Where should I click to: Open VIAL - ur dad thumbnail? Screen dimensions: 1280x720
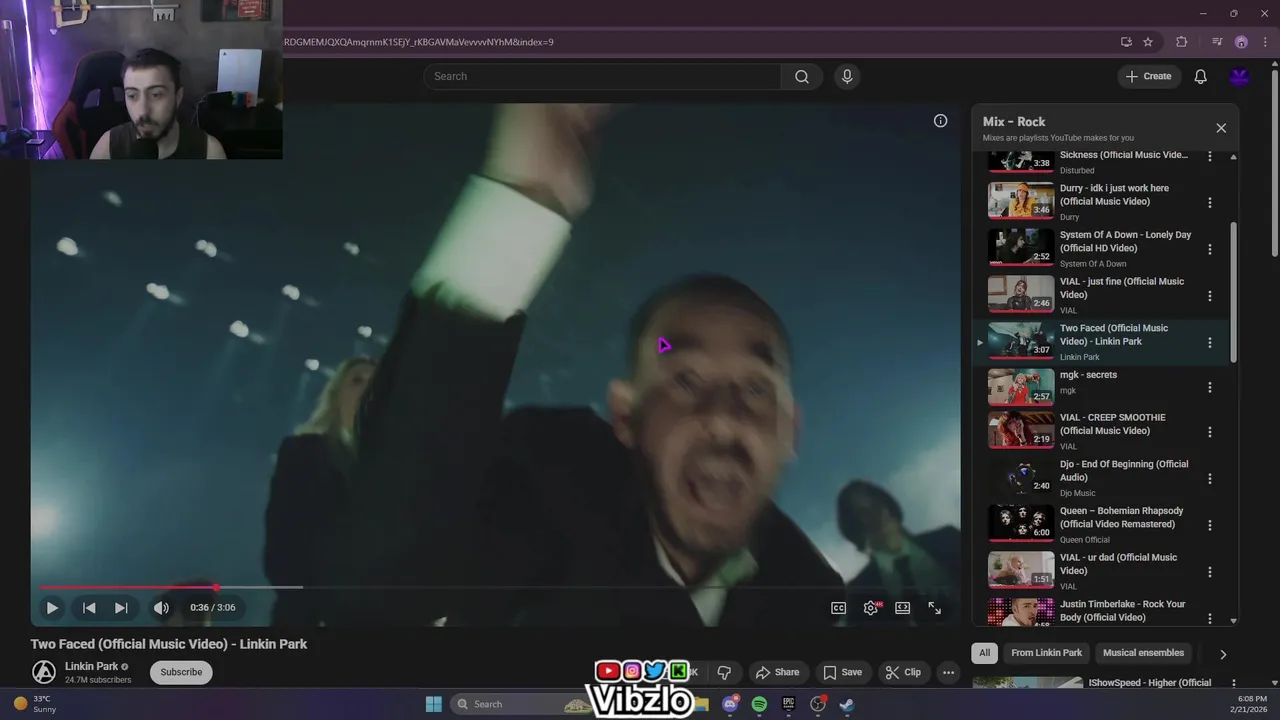tap(1021, 570)
